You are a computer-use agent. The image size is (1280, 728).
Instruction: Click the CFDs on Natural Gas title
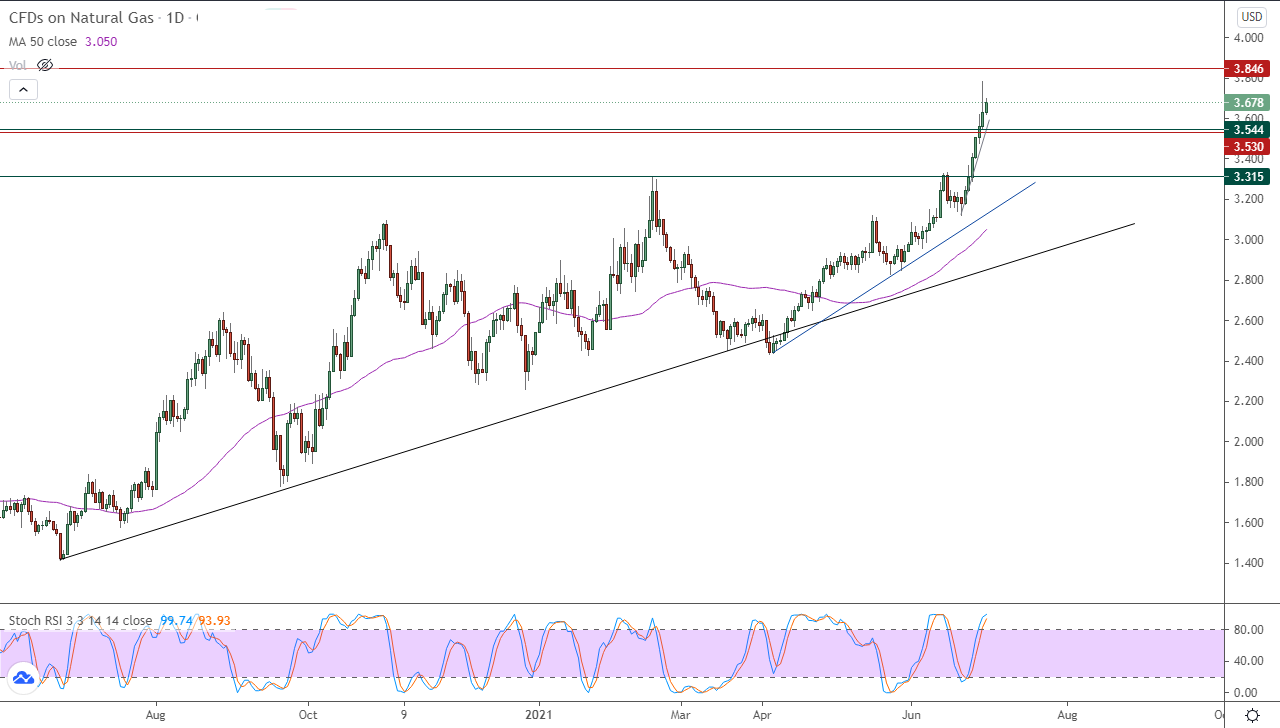tap(82, 18)
